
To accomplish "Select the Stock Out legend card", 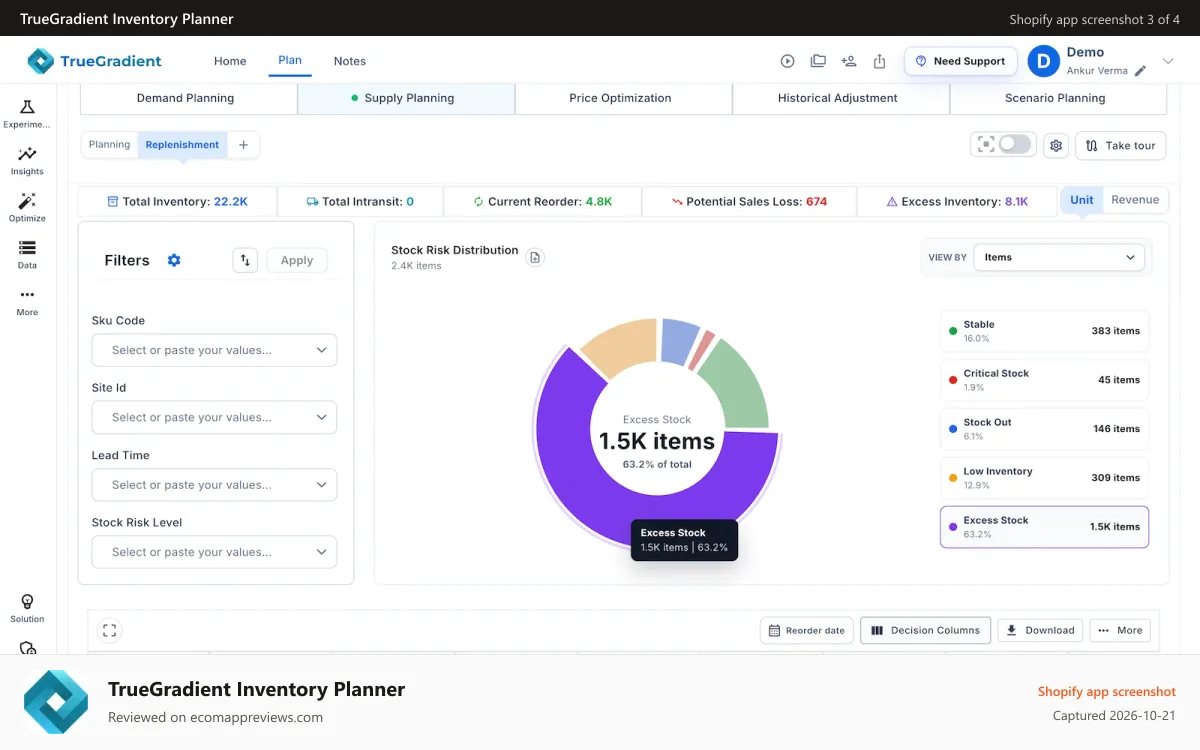I will (1044, 429).
